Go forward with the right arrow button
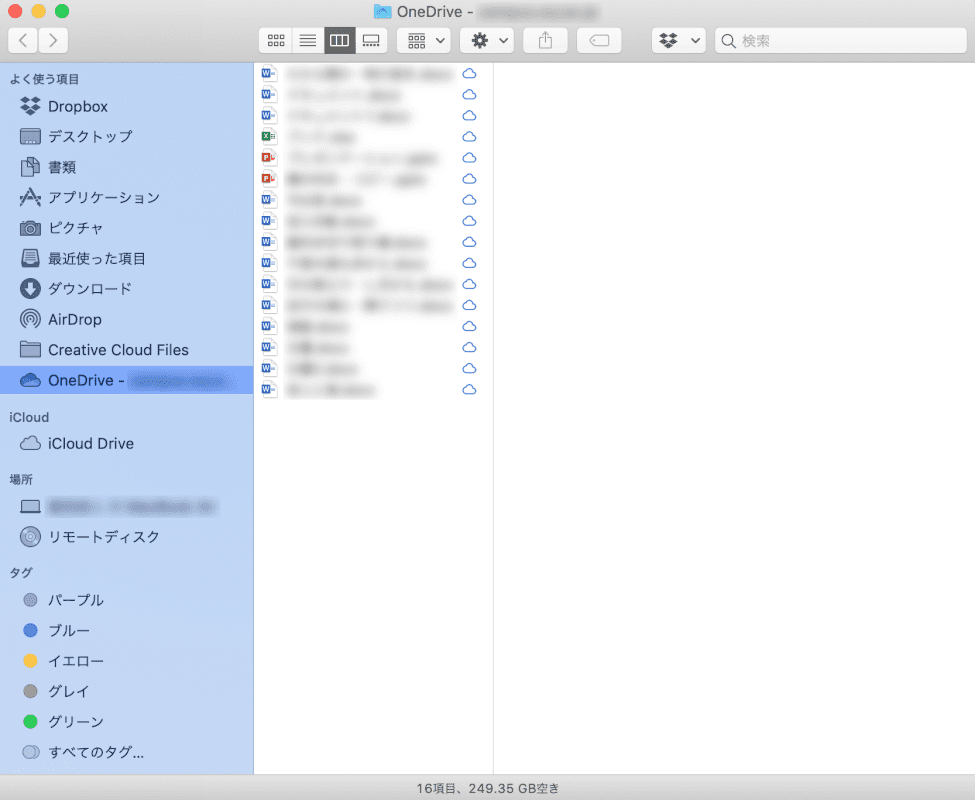The image size is (975, 800). pyautogui.click(x=53, y=40)
